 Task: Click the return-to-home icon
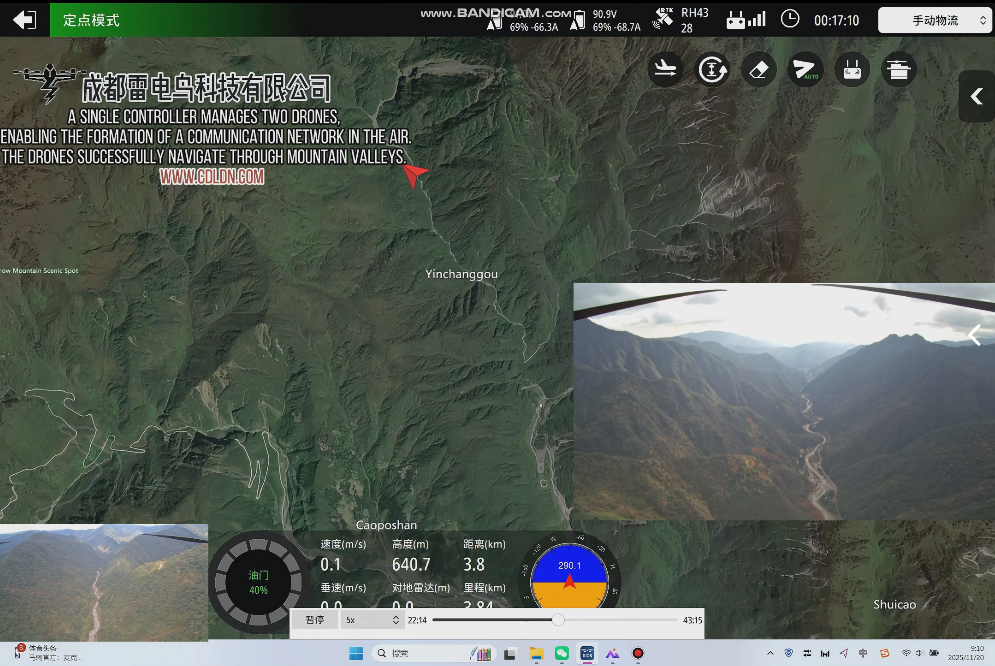pos(711,69)
